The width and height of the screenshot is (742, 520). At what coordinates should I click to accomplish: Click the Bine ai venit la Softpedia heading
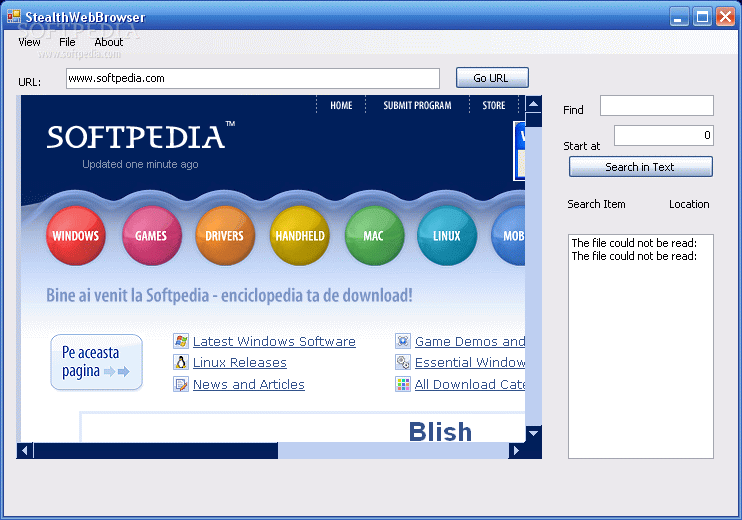click(229, 295)
